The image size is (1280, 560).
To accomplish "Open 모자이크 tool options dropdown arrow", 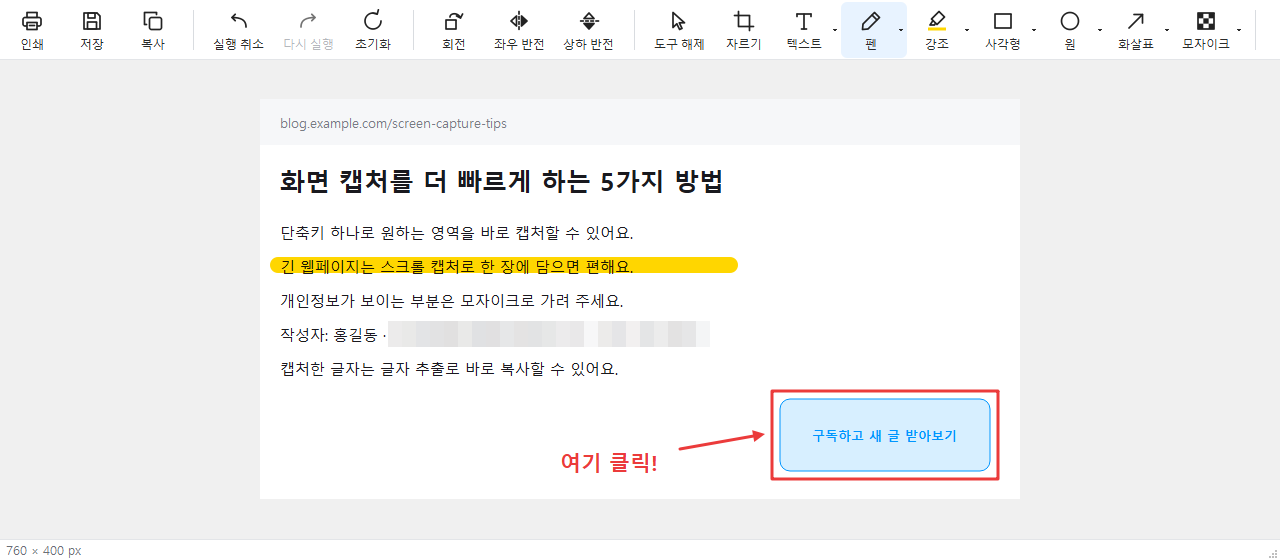I will [x=1240, y=30].
